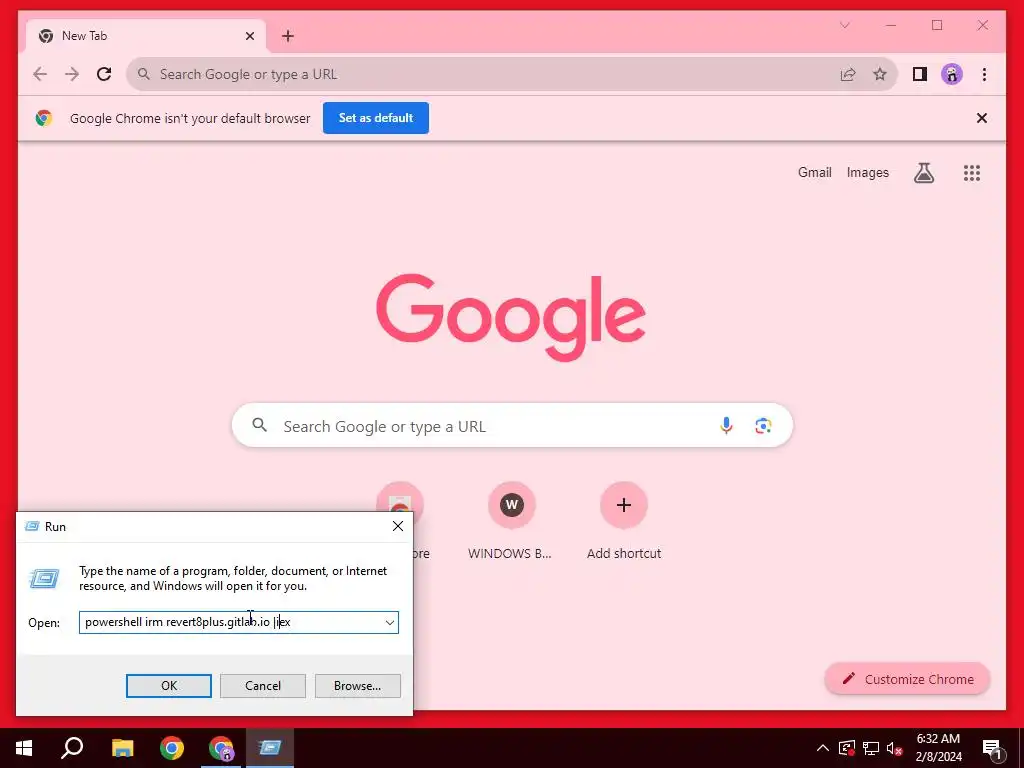Dismiss the default browser notification bar
1024x768 pixels.
981,118
